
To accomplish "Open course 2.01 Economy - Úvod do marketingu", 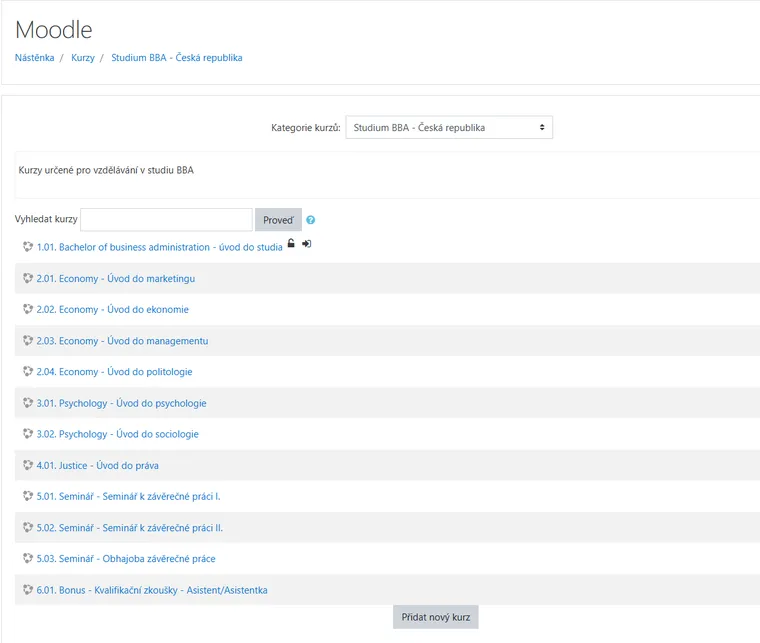I will point(116,279).
